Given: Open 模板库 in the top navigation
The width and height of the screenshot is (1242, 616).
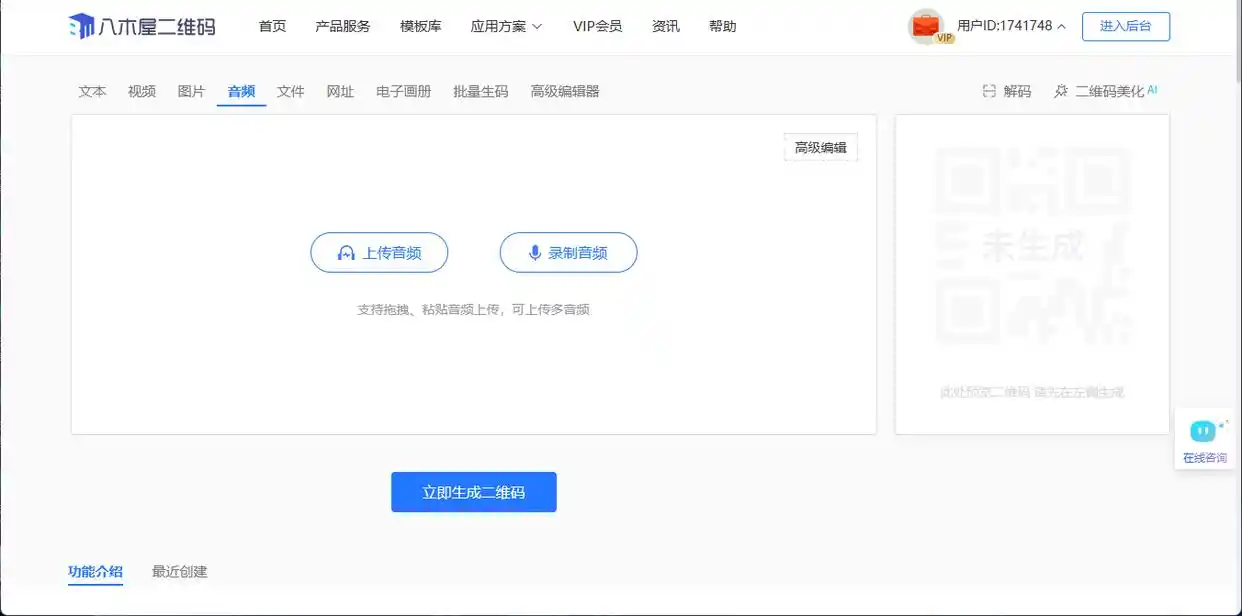Looking at the screenshot, I should pos(421,26).
